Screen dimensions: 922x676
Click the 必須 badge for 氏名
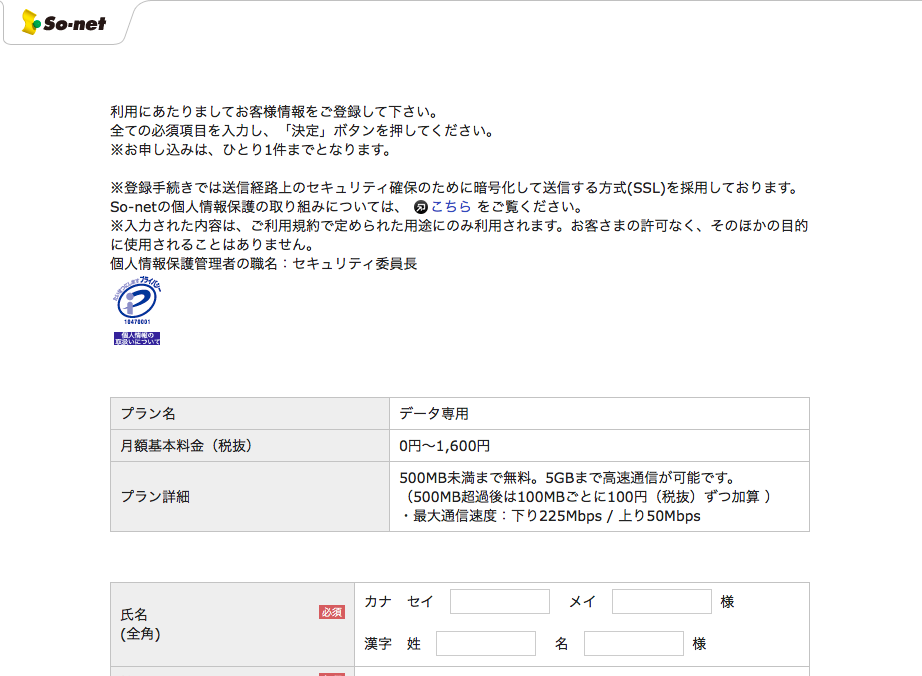click(x=332, y=612)
